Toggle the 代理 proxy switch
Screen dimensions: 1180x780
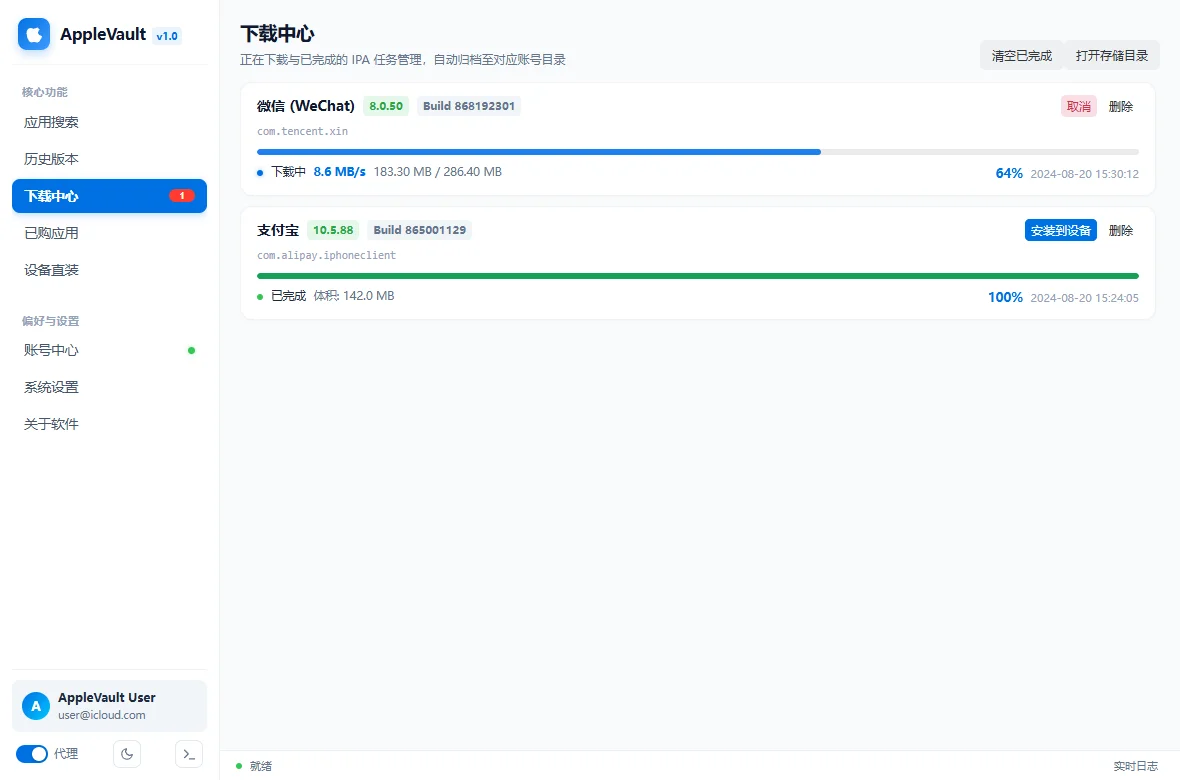click(x=32, y=754)
